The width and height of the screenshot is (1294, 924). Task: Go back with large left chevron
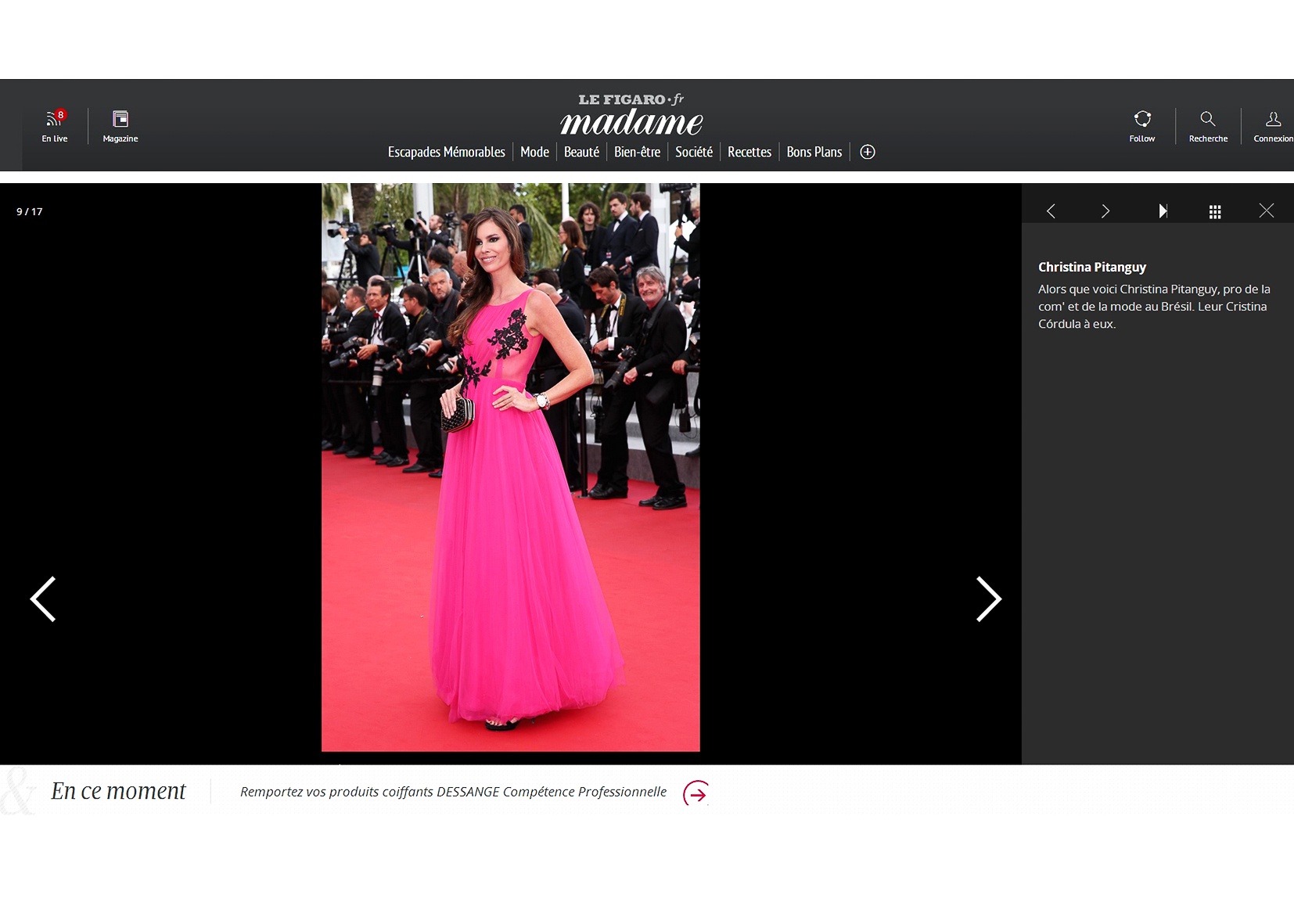pyautogui.click(x=44, y=599)
